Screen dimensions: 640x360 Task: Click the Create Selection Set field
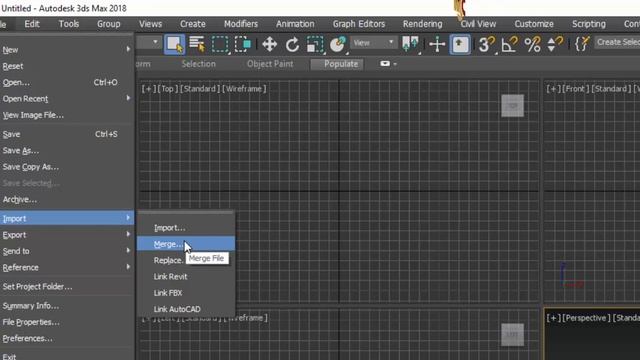(617, 42)
